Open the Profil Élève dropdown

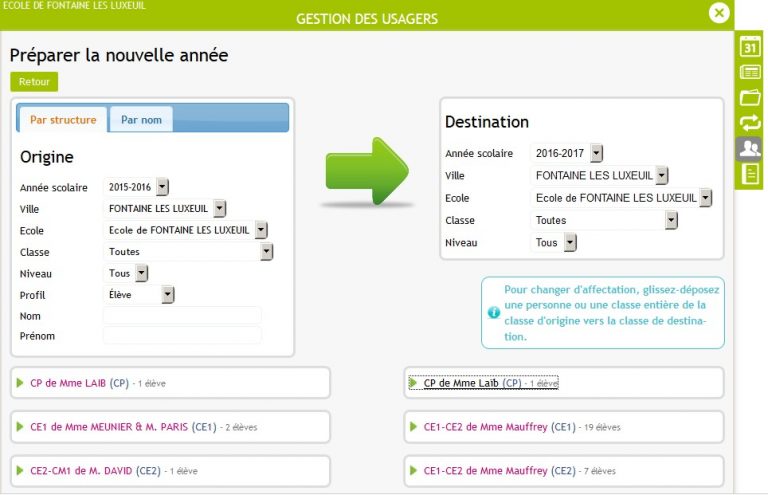coord(139,295)
